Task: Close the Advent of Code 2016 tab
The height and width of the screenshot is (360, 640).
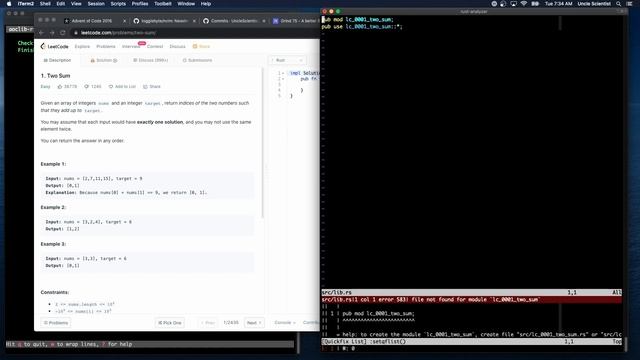Action: pyautogui.click(x=124, y=21)
